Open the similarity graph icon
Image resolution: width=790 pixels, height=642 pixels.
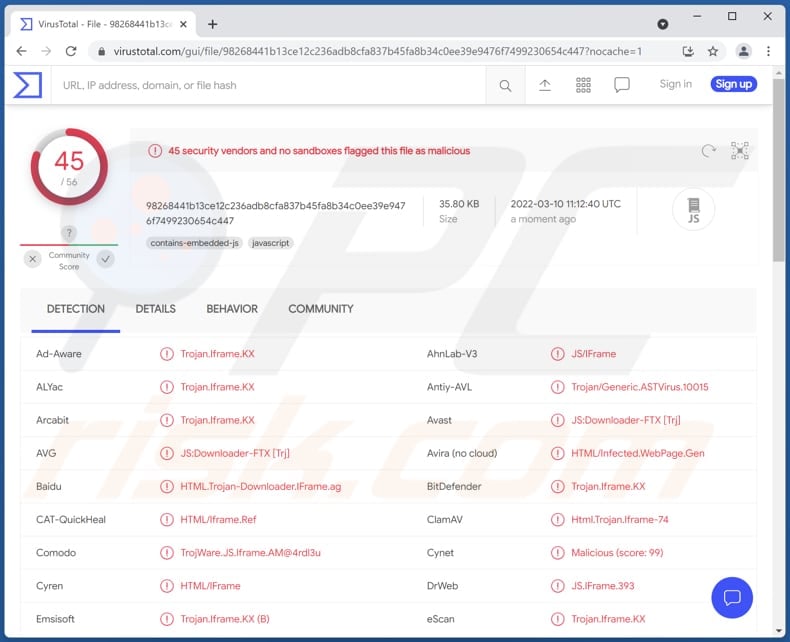click(x=740, y=151)
